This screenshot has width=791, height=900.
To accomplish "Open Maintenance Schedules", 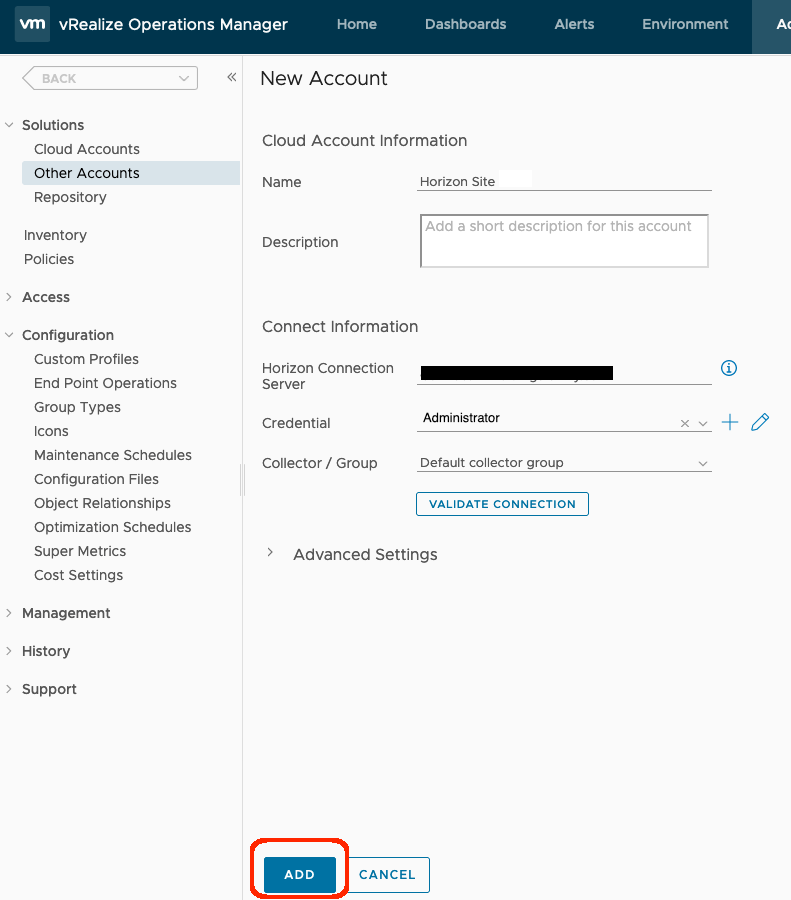I will tap(113, 455).
